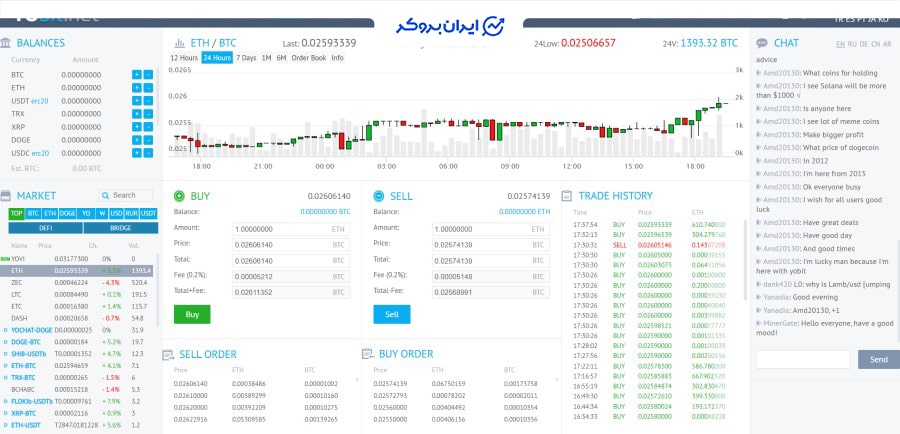Select the TOP market filter

coord(16,213)
